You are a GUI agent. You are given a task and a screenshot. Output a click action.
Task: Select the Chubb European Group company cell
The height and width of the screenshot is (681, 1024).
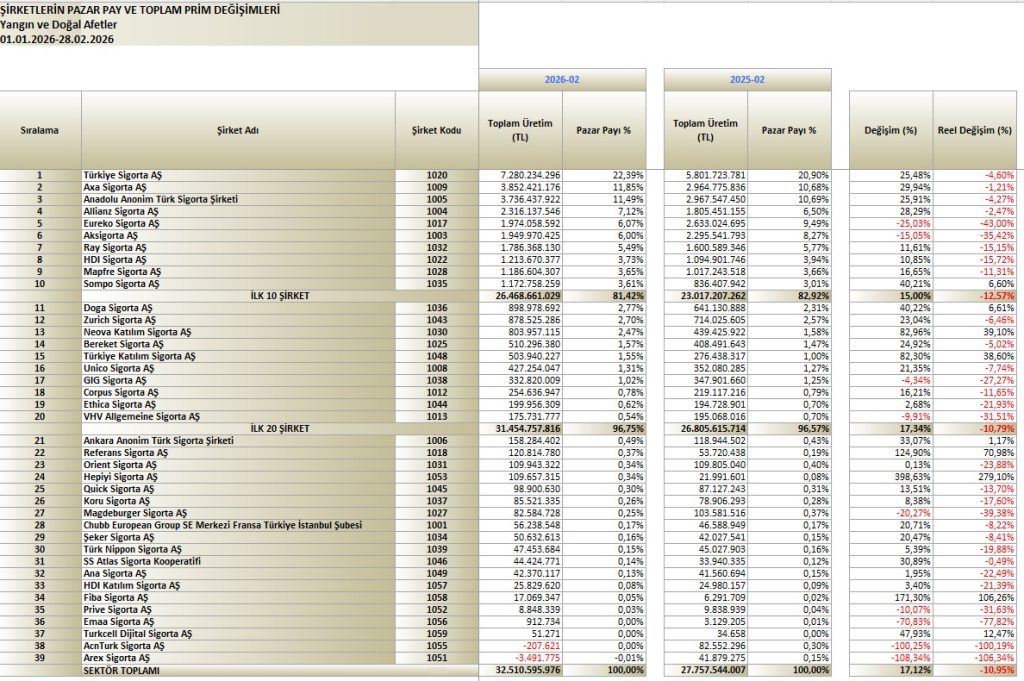click(x=221, y=525)
